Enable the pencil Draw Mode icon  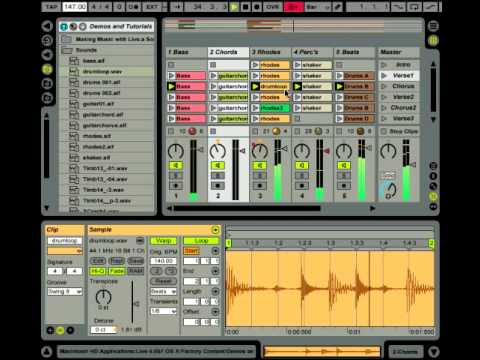338,7
